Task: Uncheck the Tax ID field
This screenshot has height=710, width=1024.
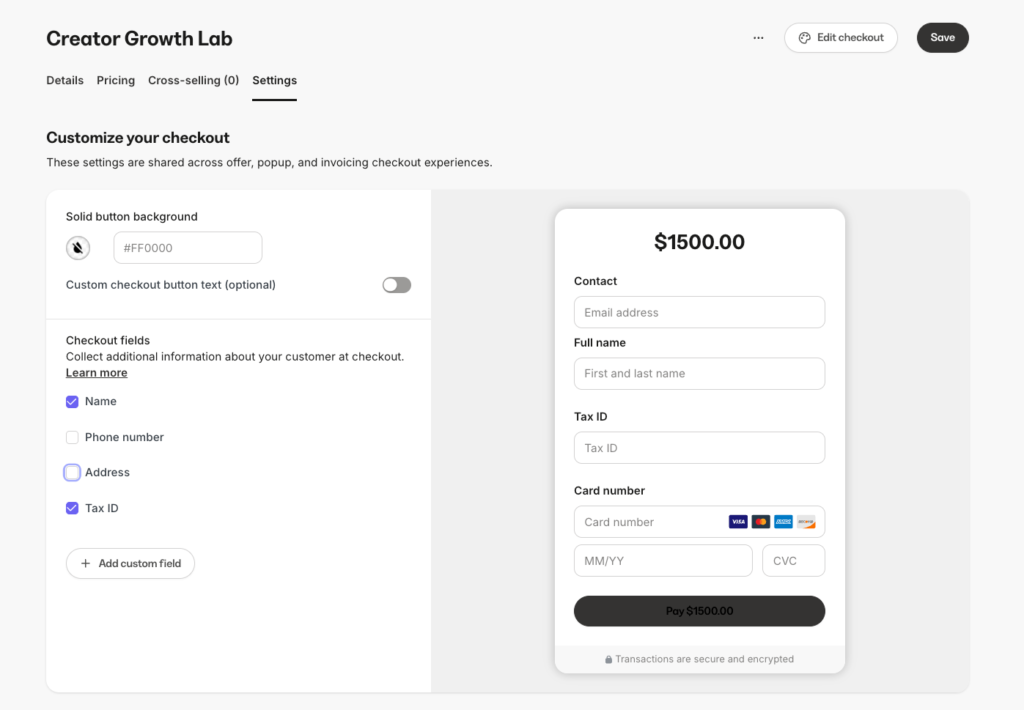Action: click(72, 508)
